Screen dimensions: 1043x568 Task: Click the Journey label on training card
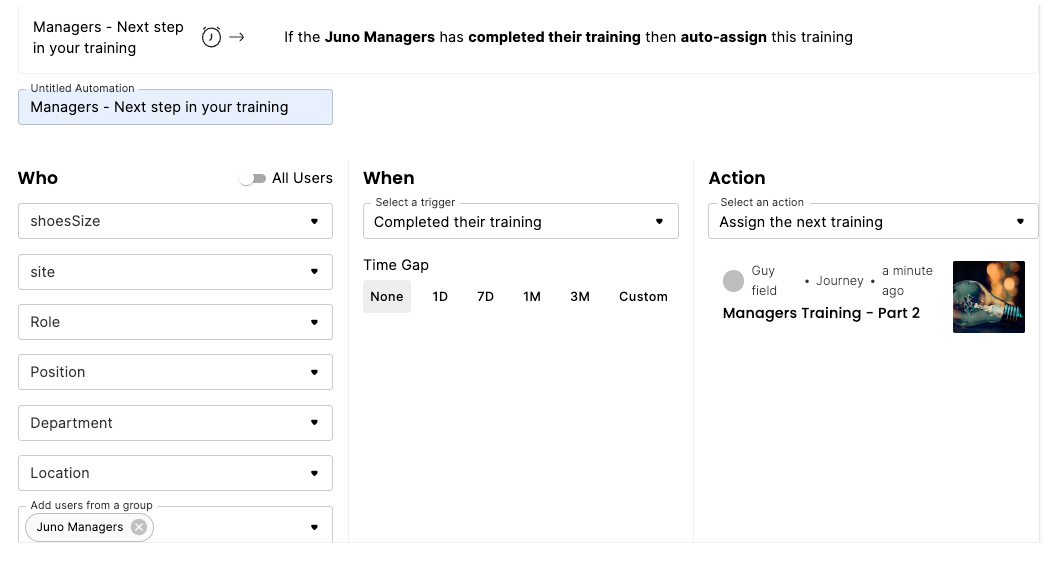tap(839, 281)
